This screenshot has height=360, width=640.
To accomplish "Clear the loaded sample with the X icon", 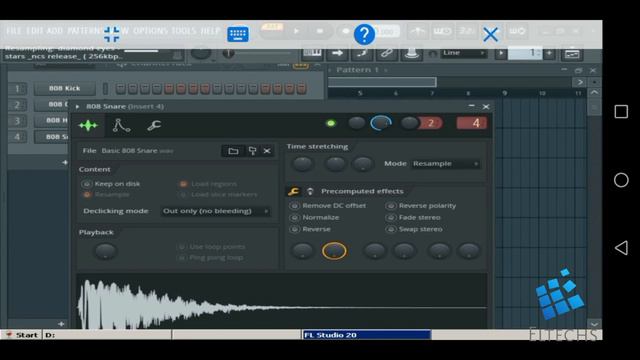I will tap(267, 151).
